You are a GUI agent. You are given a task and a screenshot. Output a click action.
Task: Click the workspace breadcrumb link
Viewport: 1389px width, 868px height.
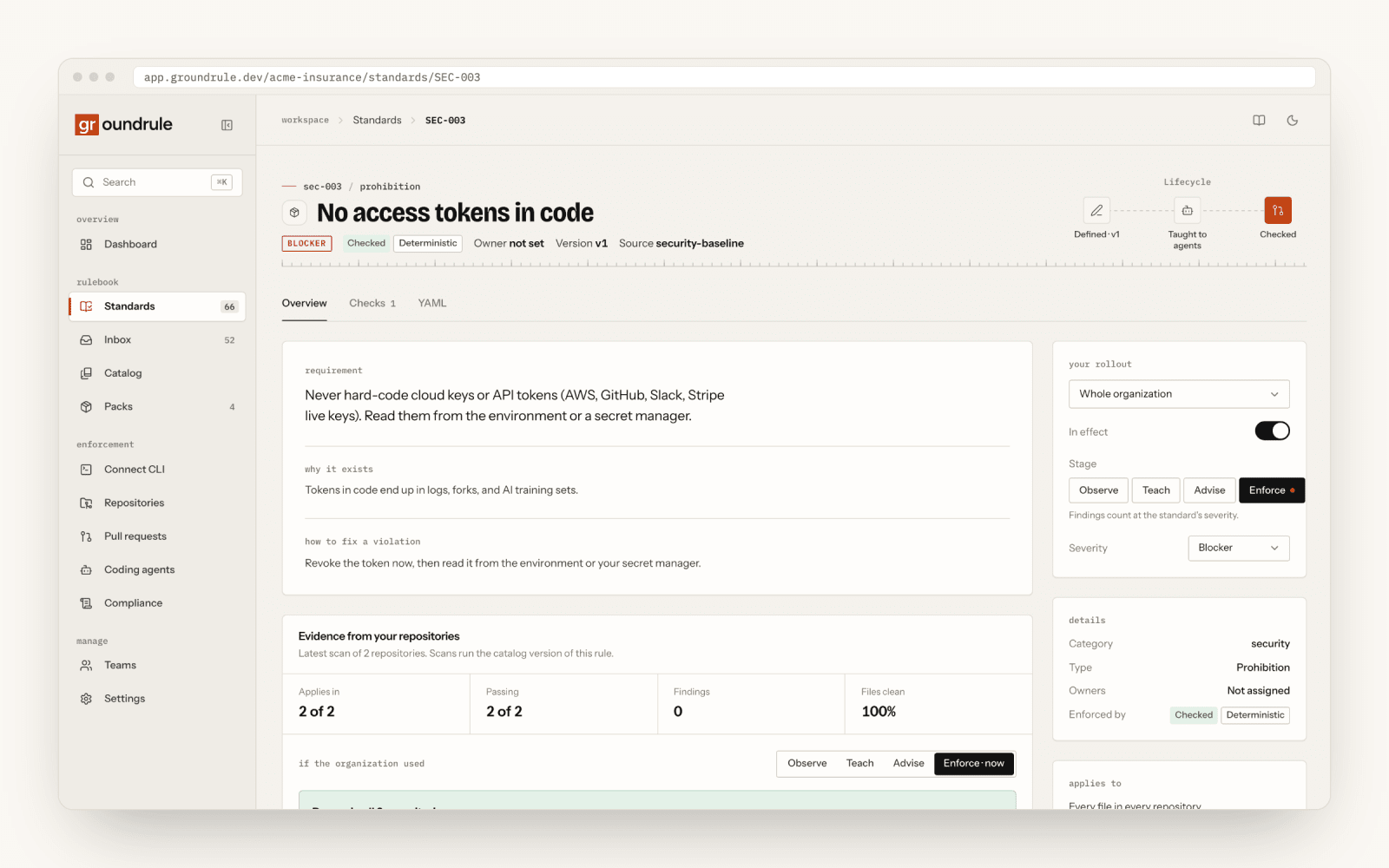[x=305, y=121]
